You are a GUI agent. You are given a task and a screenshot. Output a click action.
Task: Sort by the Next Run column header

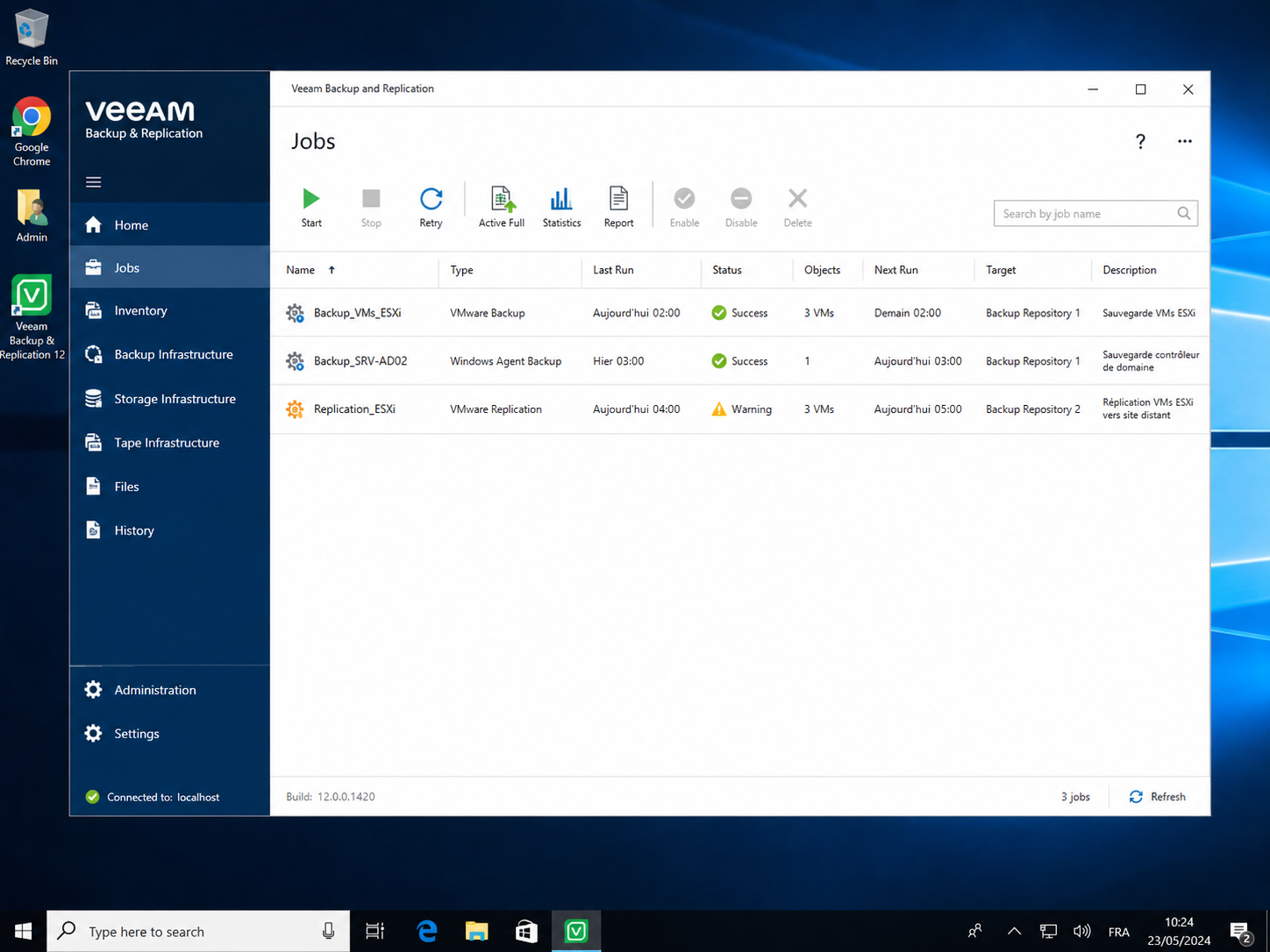coord(895,270)
